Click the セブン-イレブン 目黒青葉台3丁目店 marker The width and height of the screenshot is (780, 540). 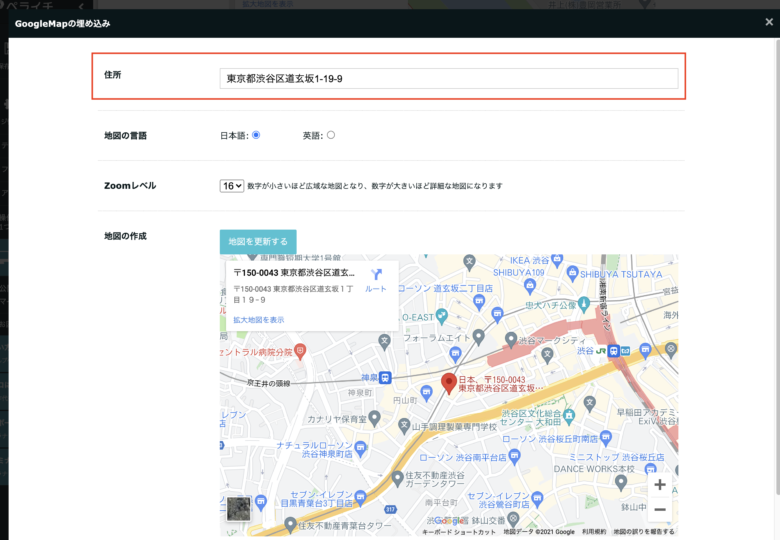point(361,496)
